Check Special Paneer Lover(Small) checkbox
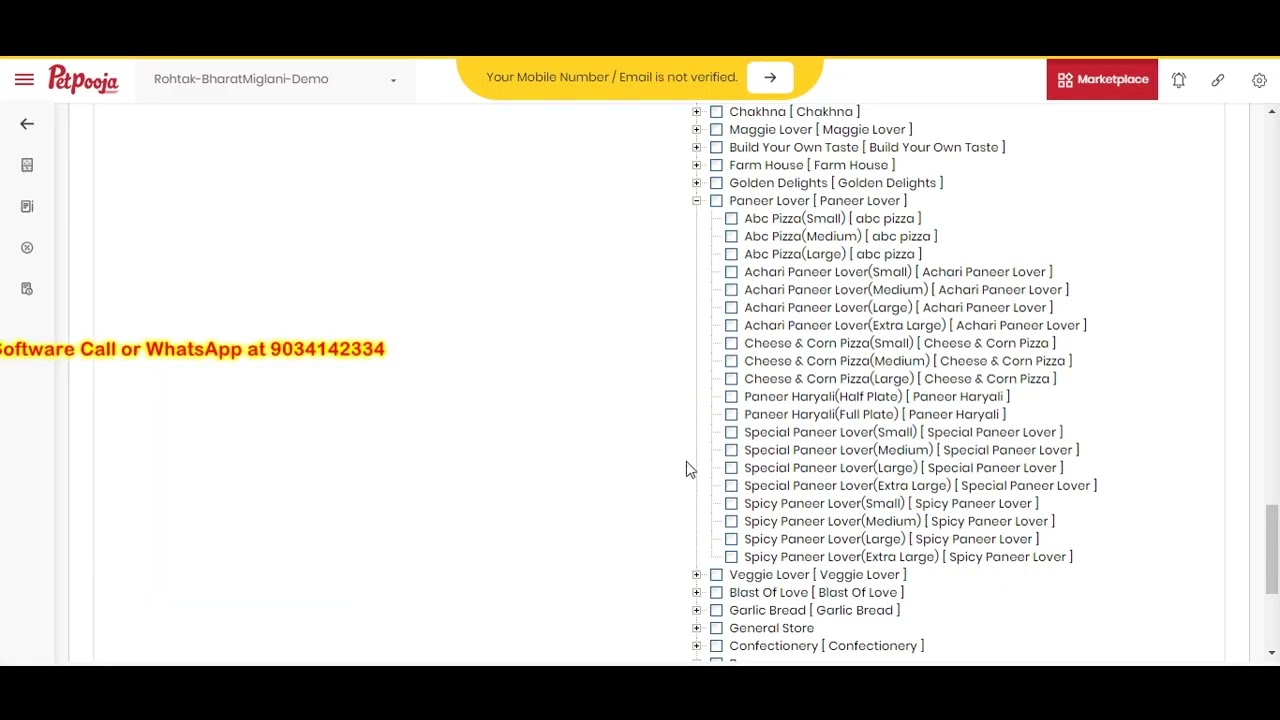 pyautogui.click(x=731, y=433)
